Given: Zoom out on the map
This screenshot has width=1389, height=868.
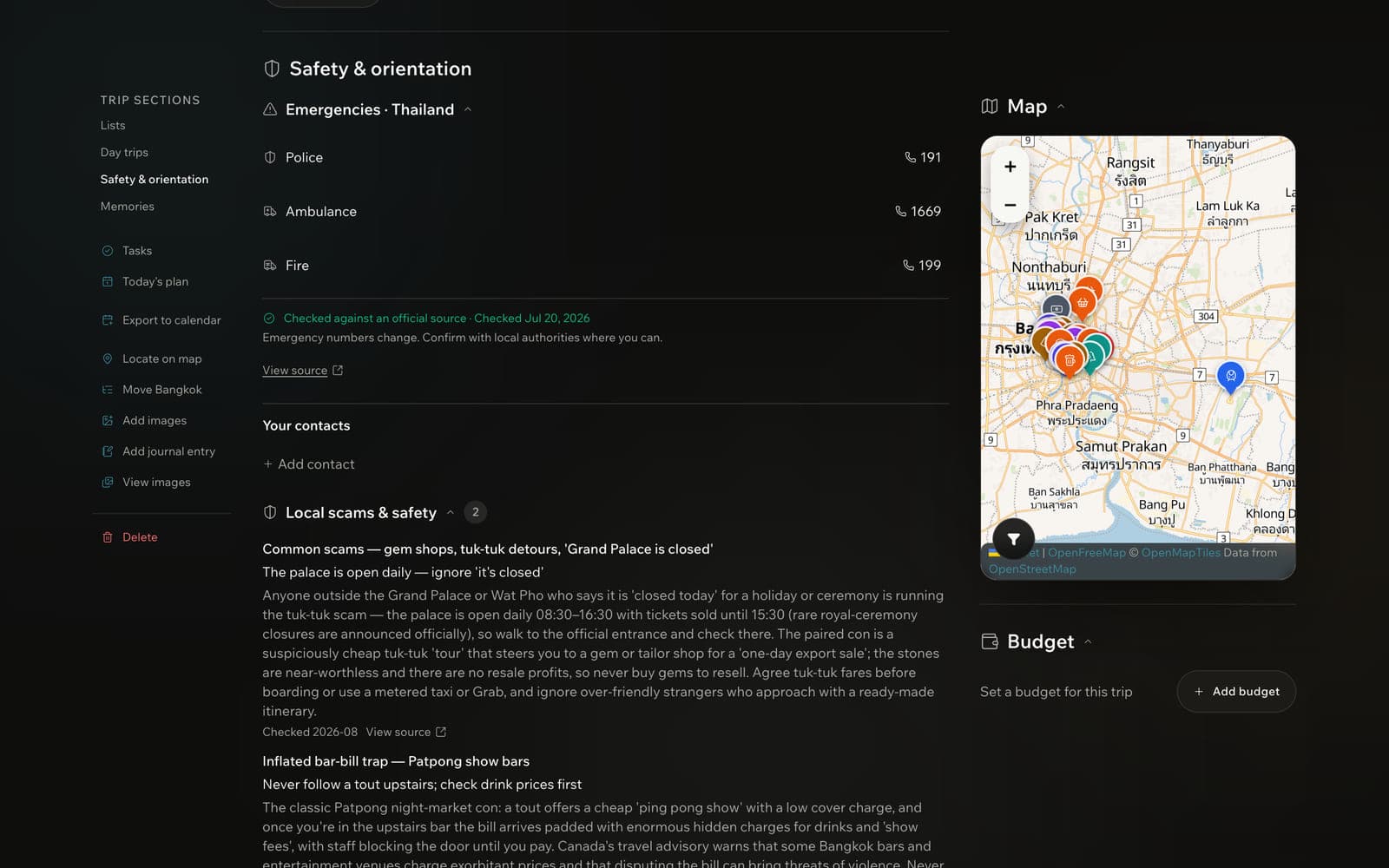Looking at the screenshot, I should pos(1010,205).
